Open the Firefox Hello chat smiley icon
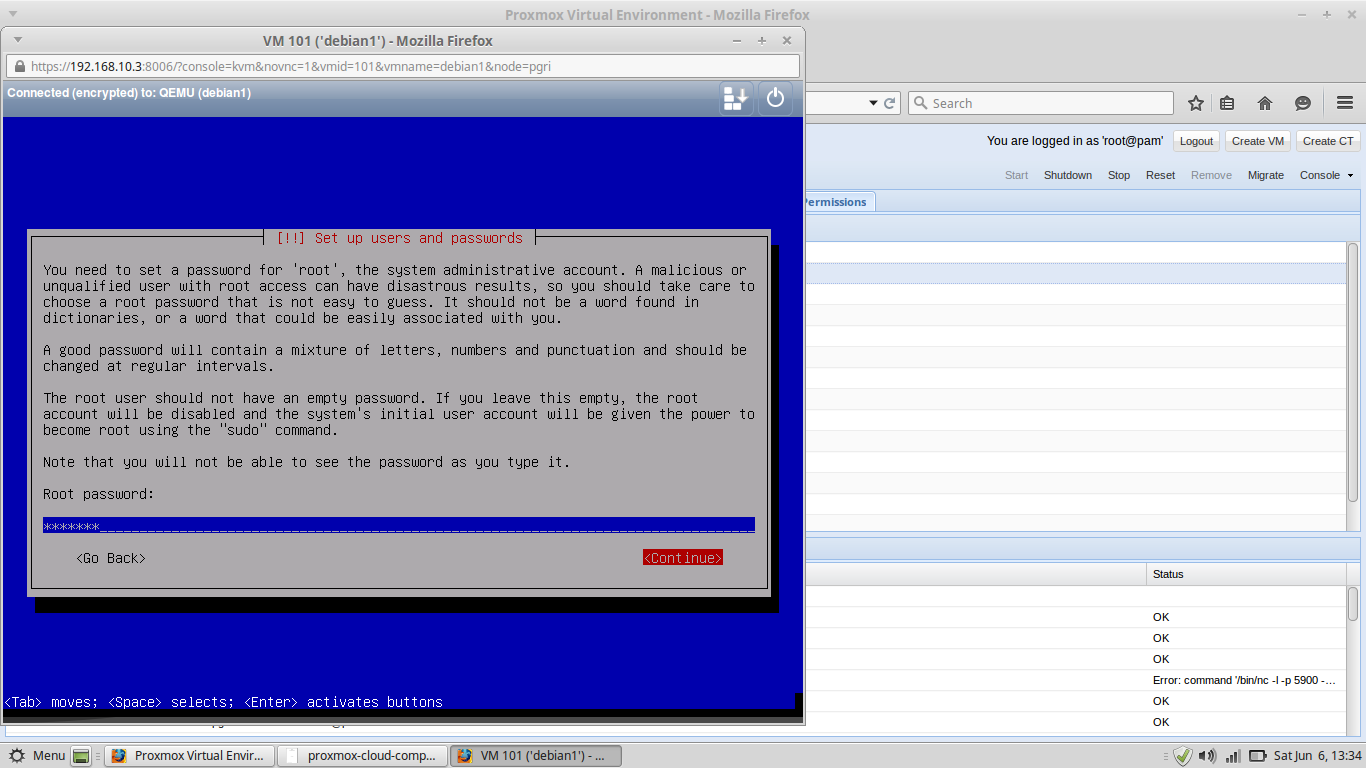 (1303, 103)
